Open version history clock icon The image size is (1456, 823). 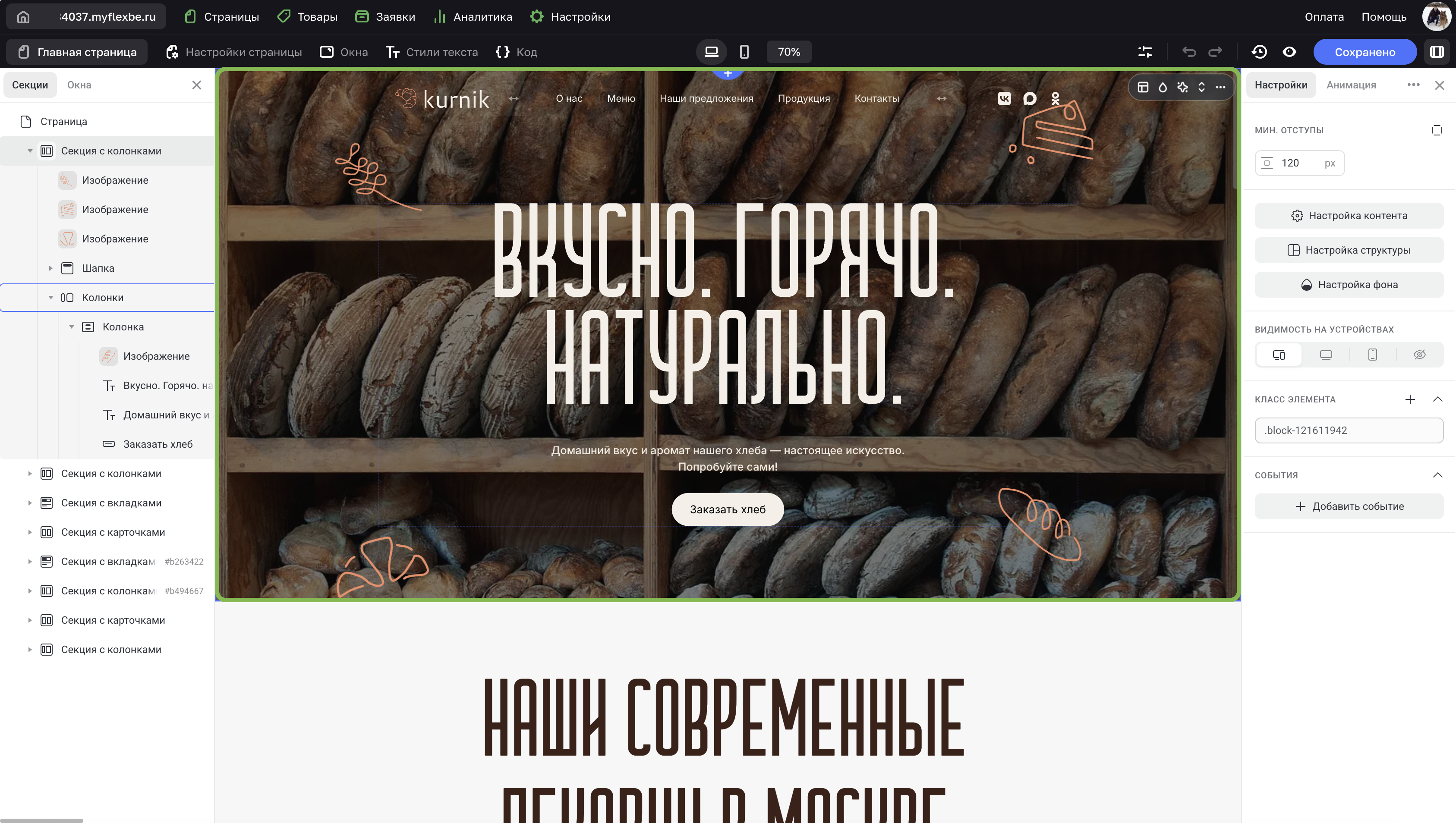click(x=1259, y=52)
